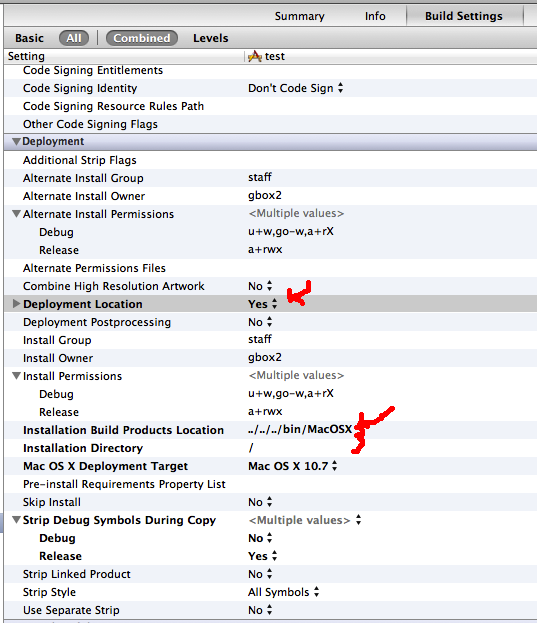Expand the Deployment Location row
The height and width of the screenshot is (623, 537).
[x=16, y=304]
